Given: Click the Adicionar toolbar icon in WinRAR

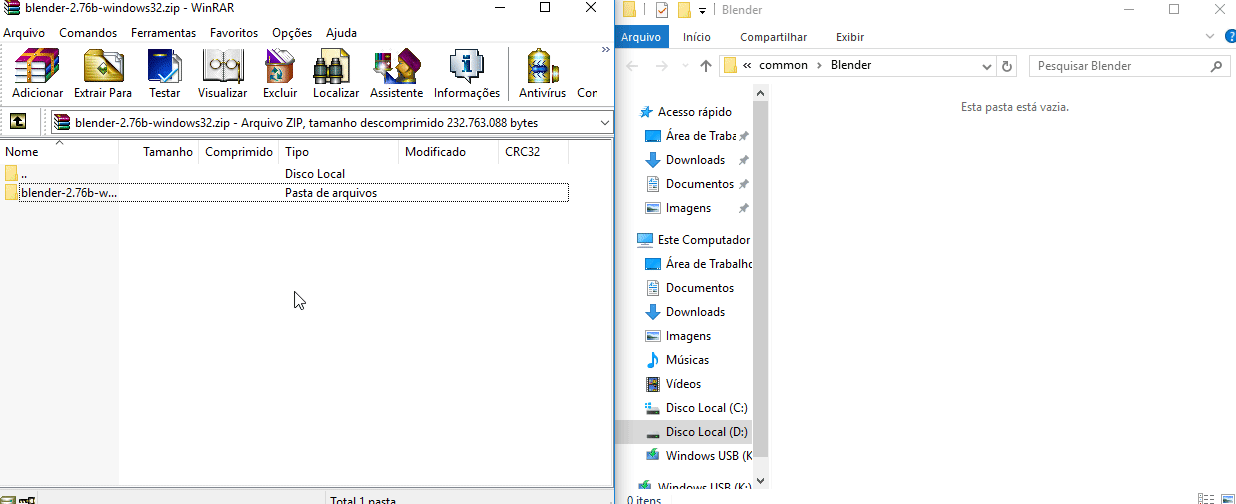Looking at the screenshot, I should [x=37, y=74].
